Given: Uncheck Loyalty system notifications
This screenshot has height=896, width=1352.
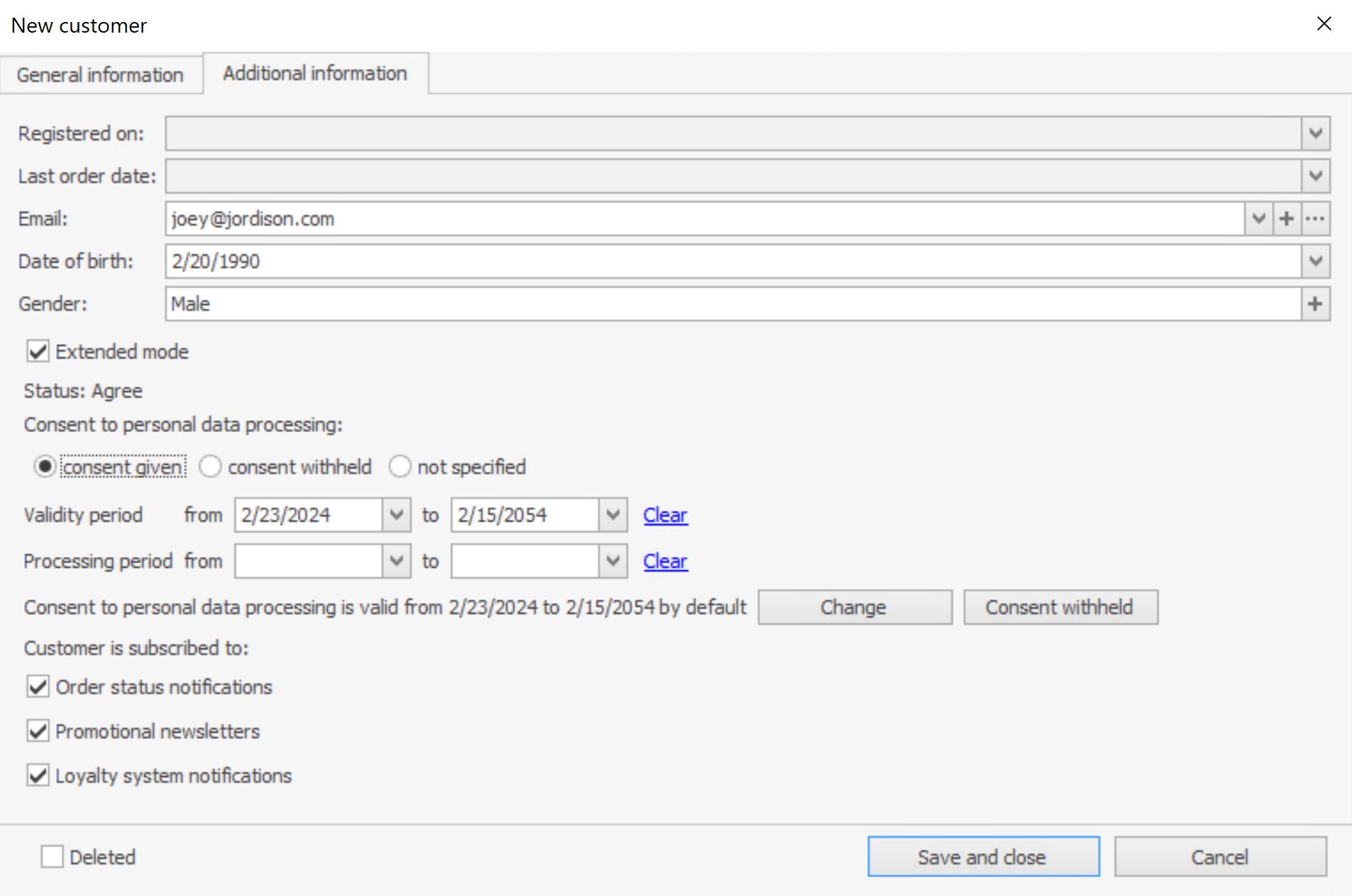Looking at the screenshot, I should point(38,775).
